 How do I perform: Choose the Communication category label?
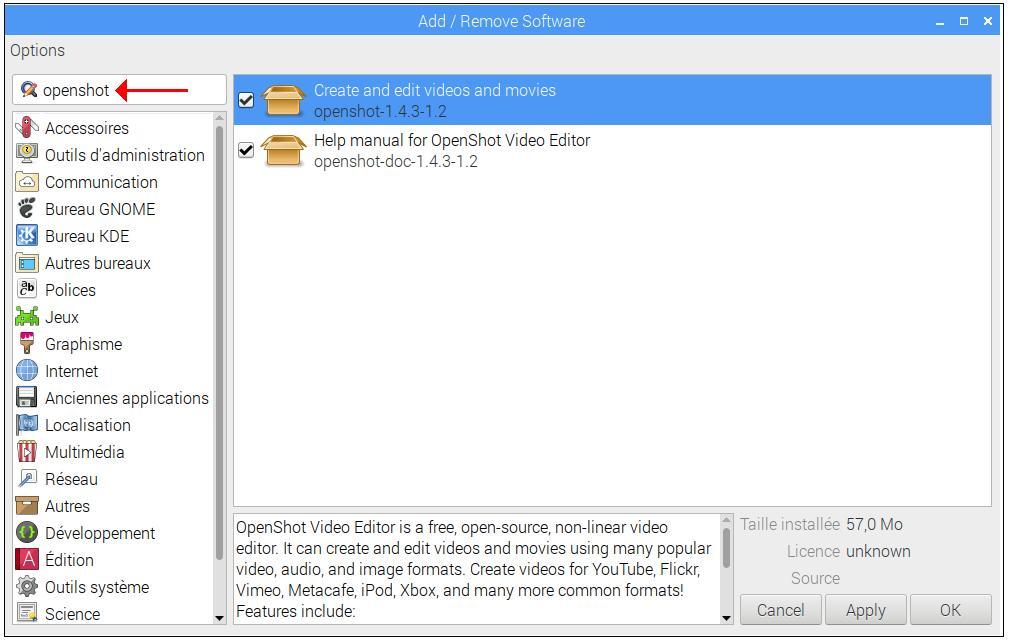(101, 182)
